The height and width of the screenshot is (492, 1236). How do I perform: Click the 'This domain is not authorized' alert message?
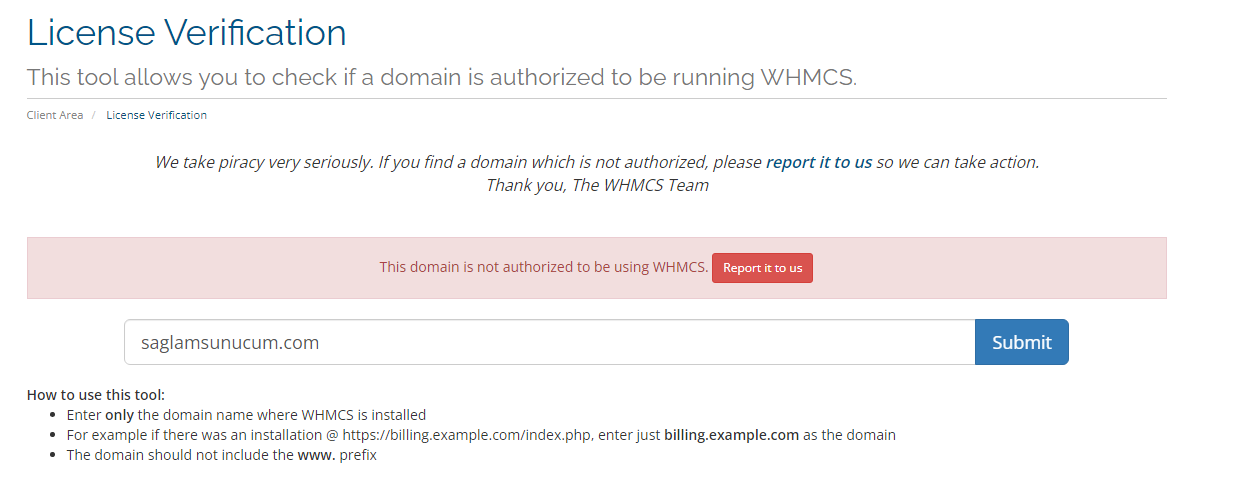544,268
